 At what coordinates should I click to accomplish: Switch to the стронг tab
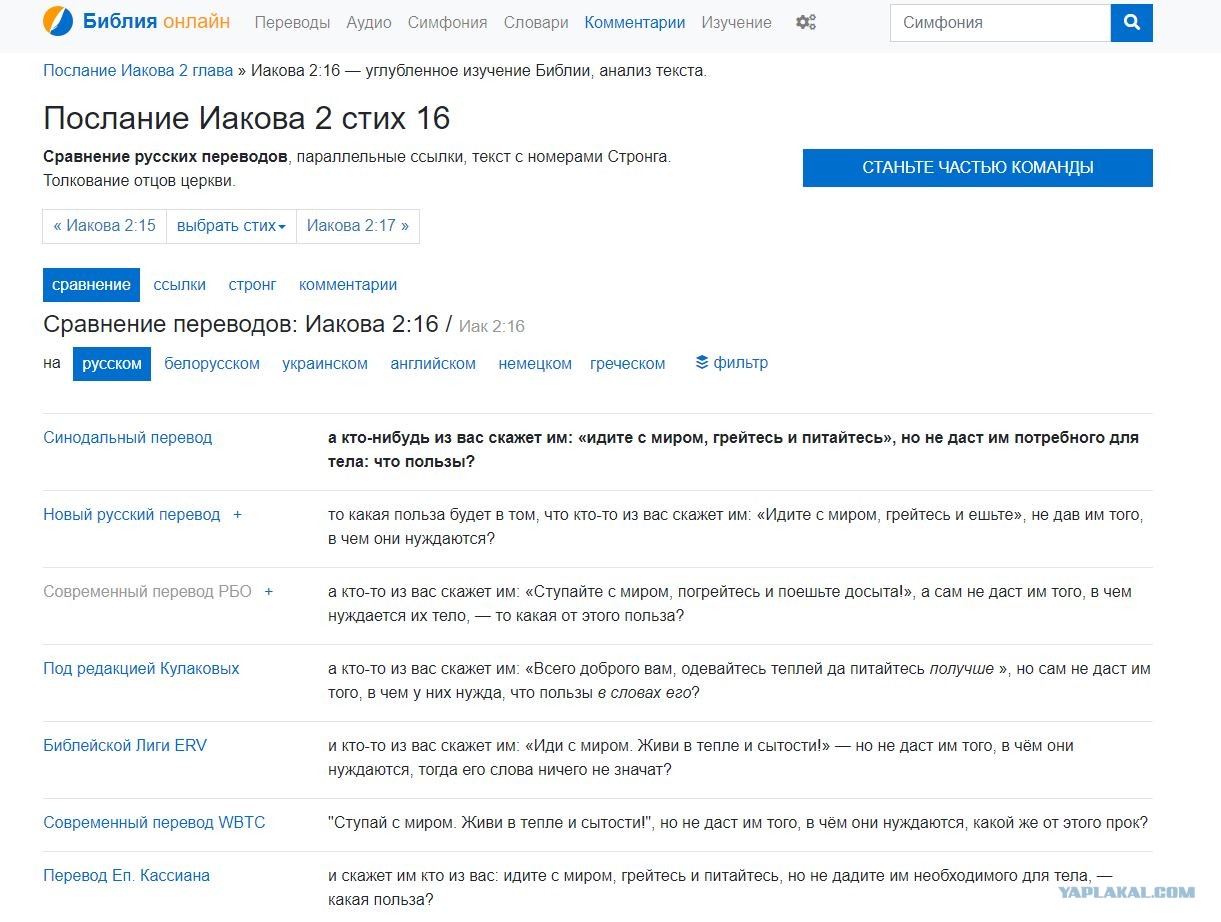pos(252,285)
